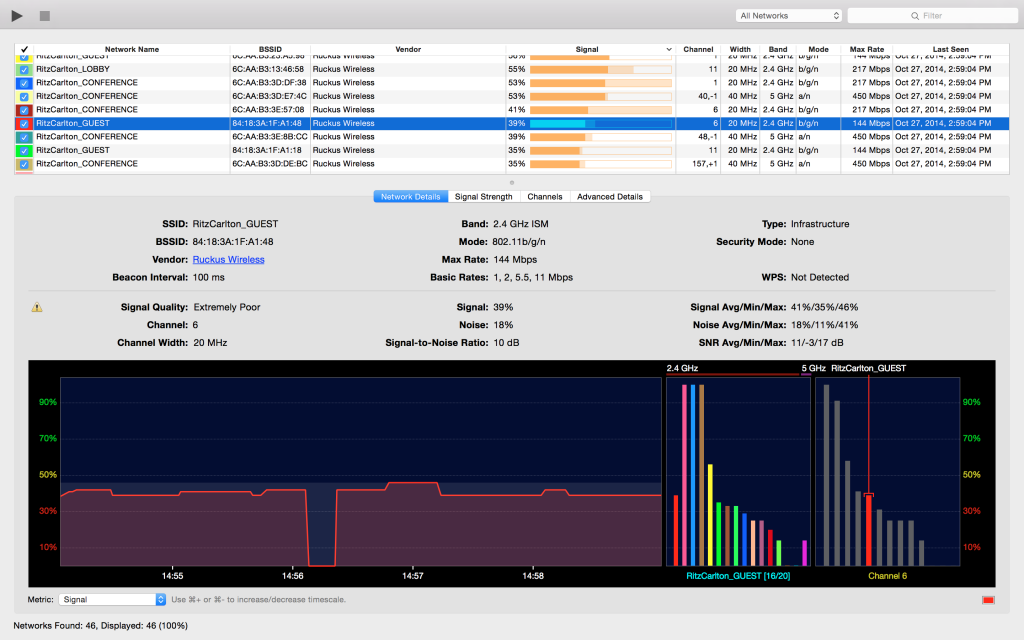Toggle the select-all checkmark column header

coord(24,50)
